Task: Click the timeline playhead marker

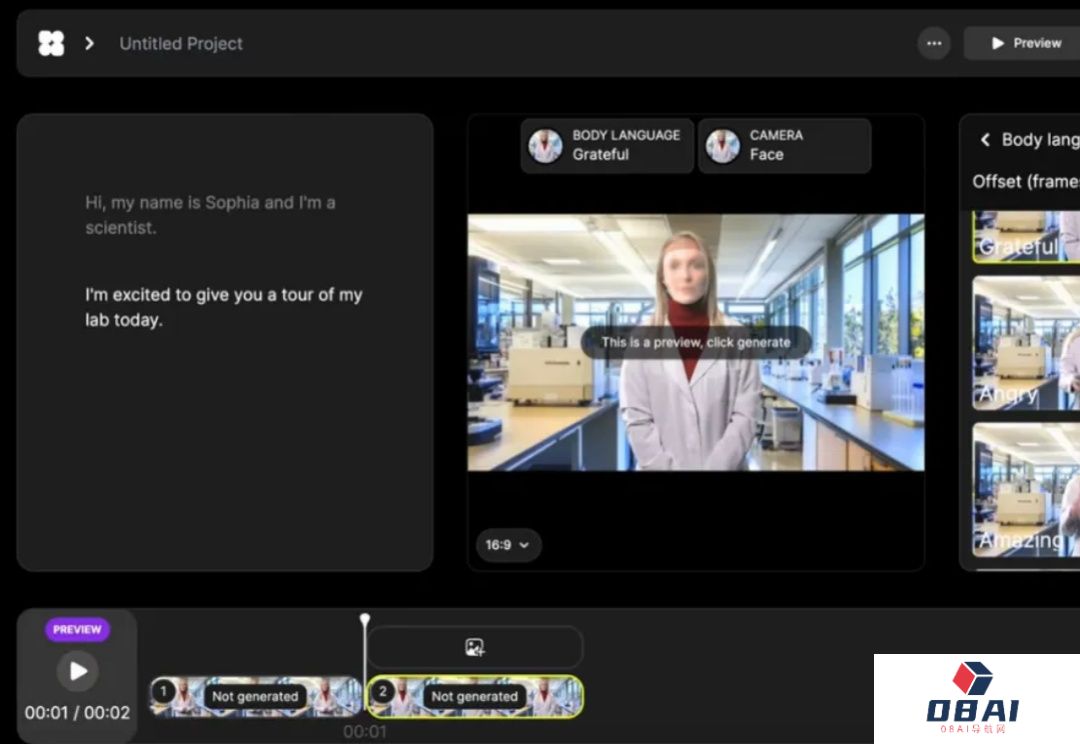Action: [365, 619]
